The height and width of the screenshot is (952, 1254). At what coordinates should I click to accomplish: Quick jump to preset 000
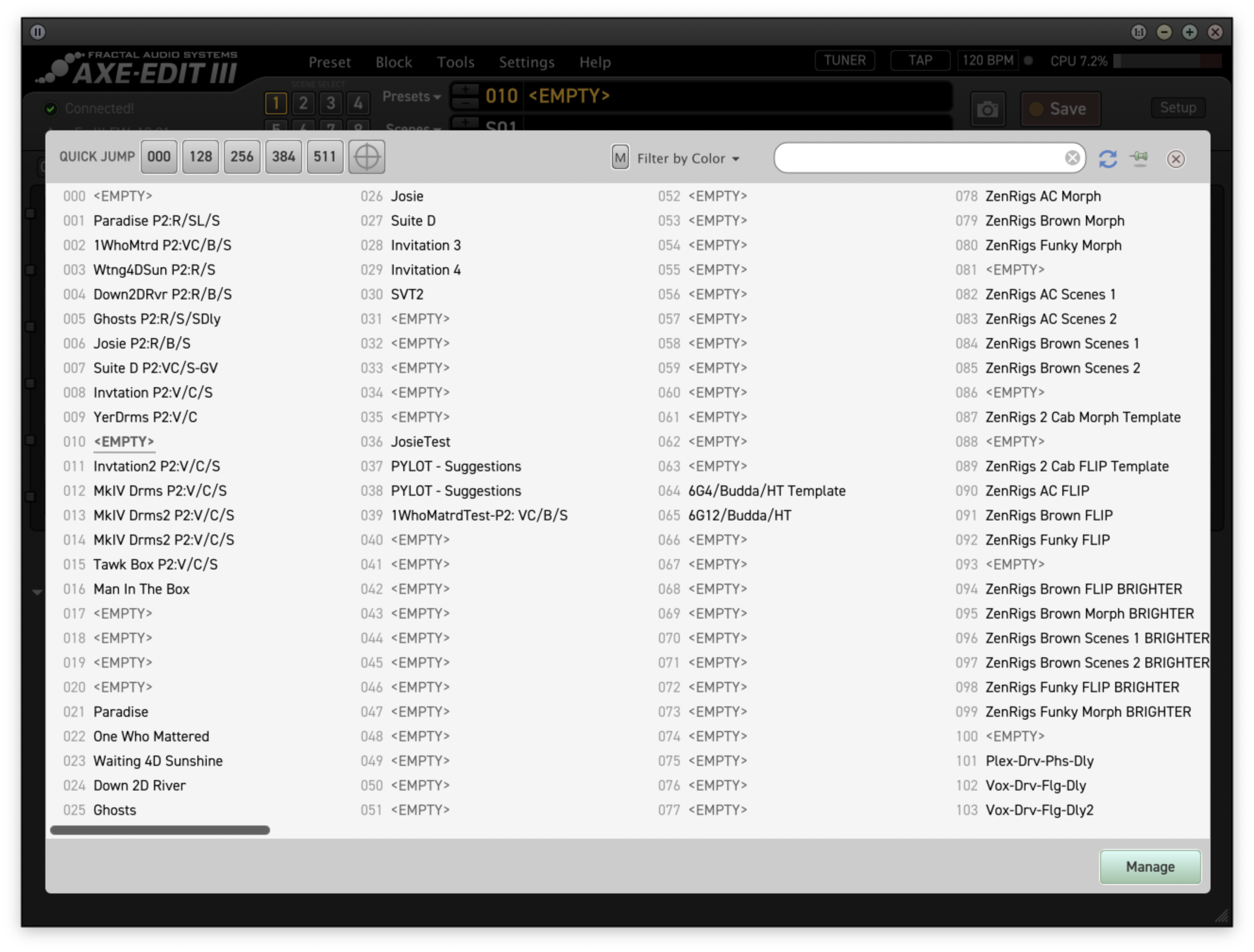[x=159, y=156]
